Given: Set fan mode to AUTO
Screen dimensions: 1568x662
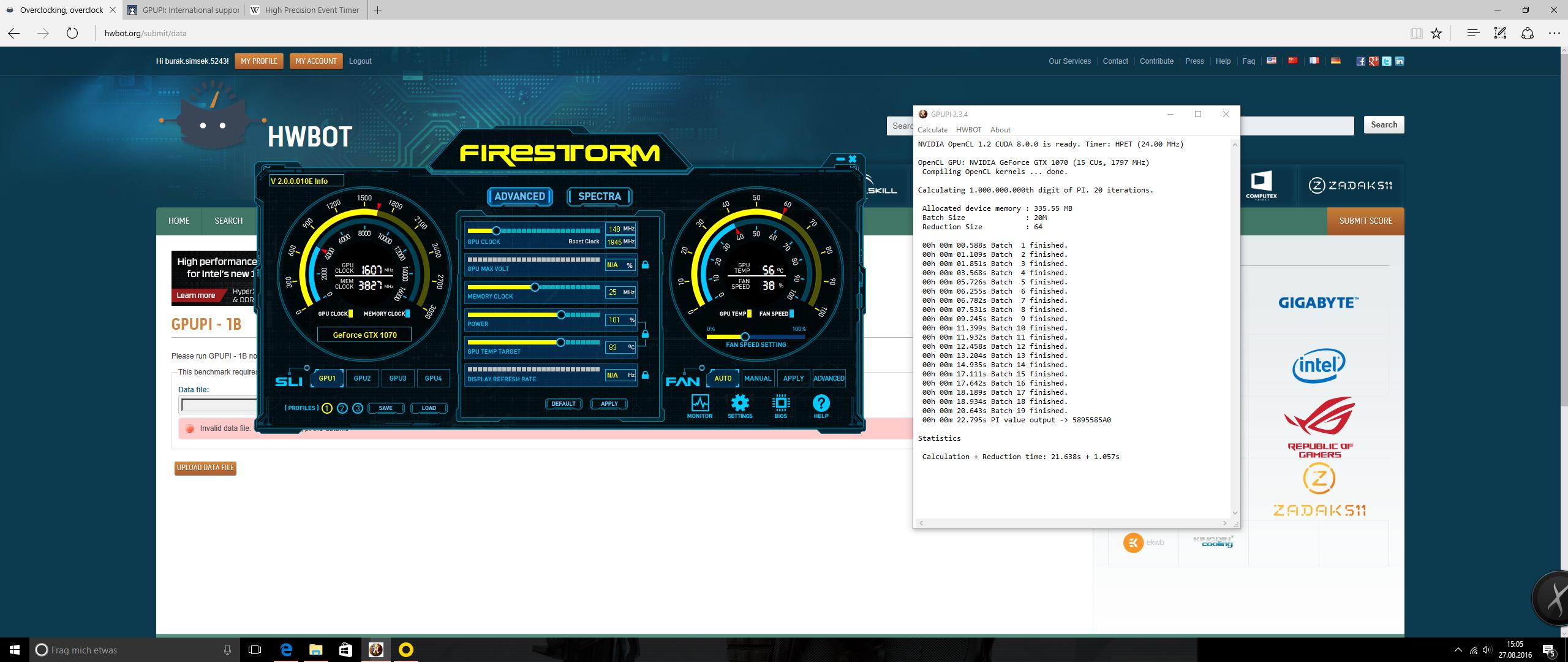Looking at the screenshot, I should 723,378.
